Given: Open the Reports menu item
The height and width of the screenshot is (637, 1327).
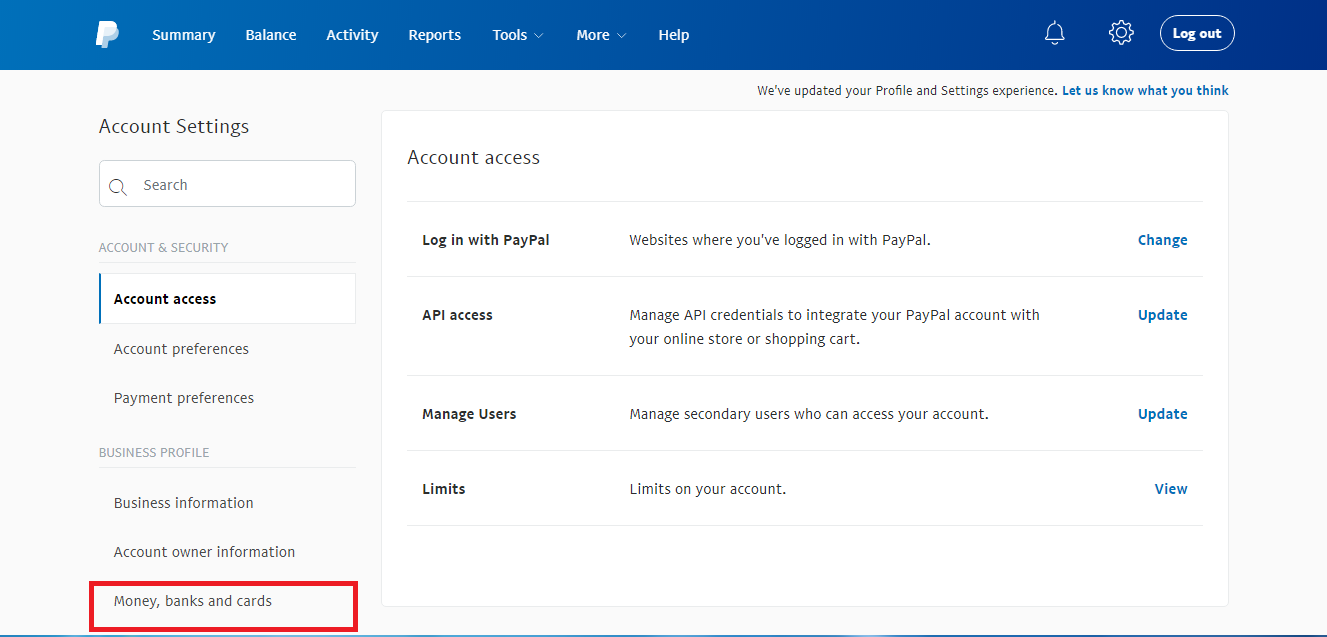Looking at the screenshot, I should tap(434, 35).
